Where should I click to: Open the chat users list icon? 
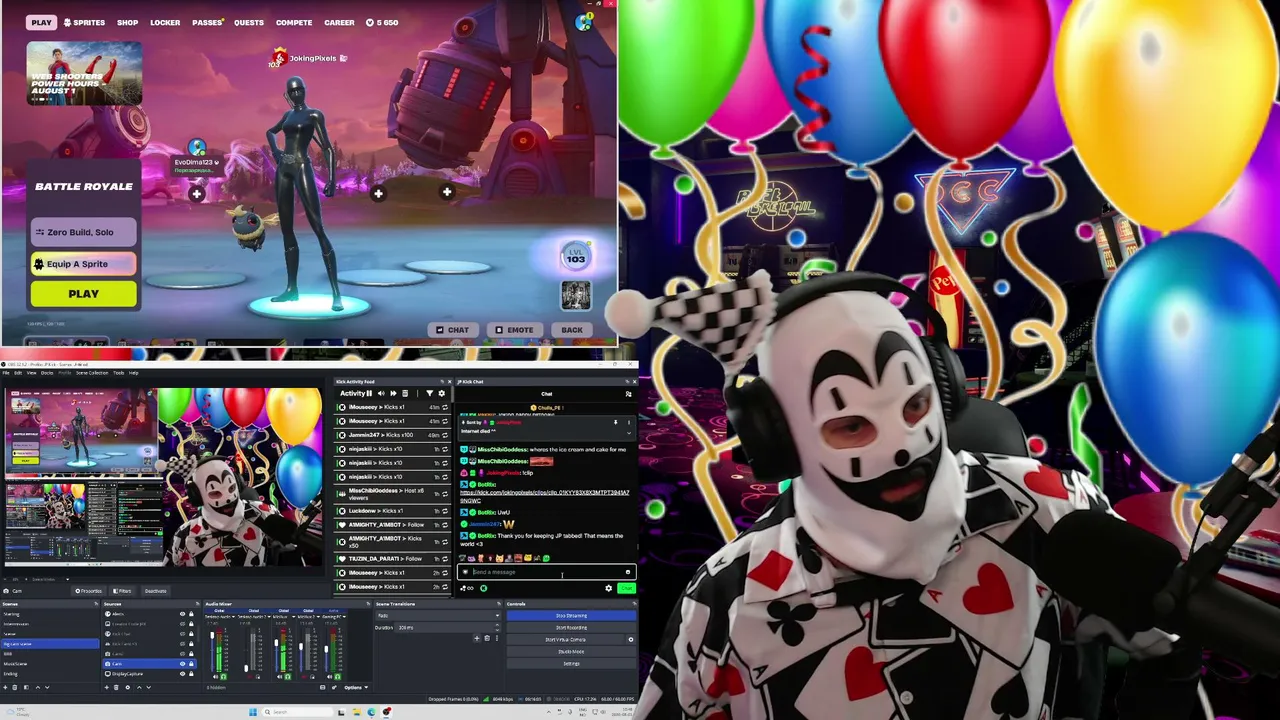628,394
